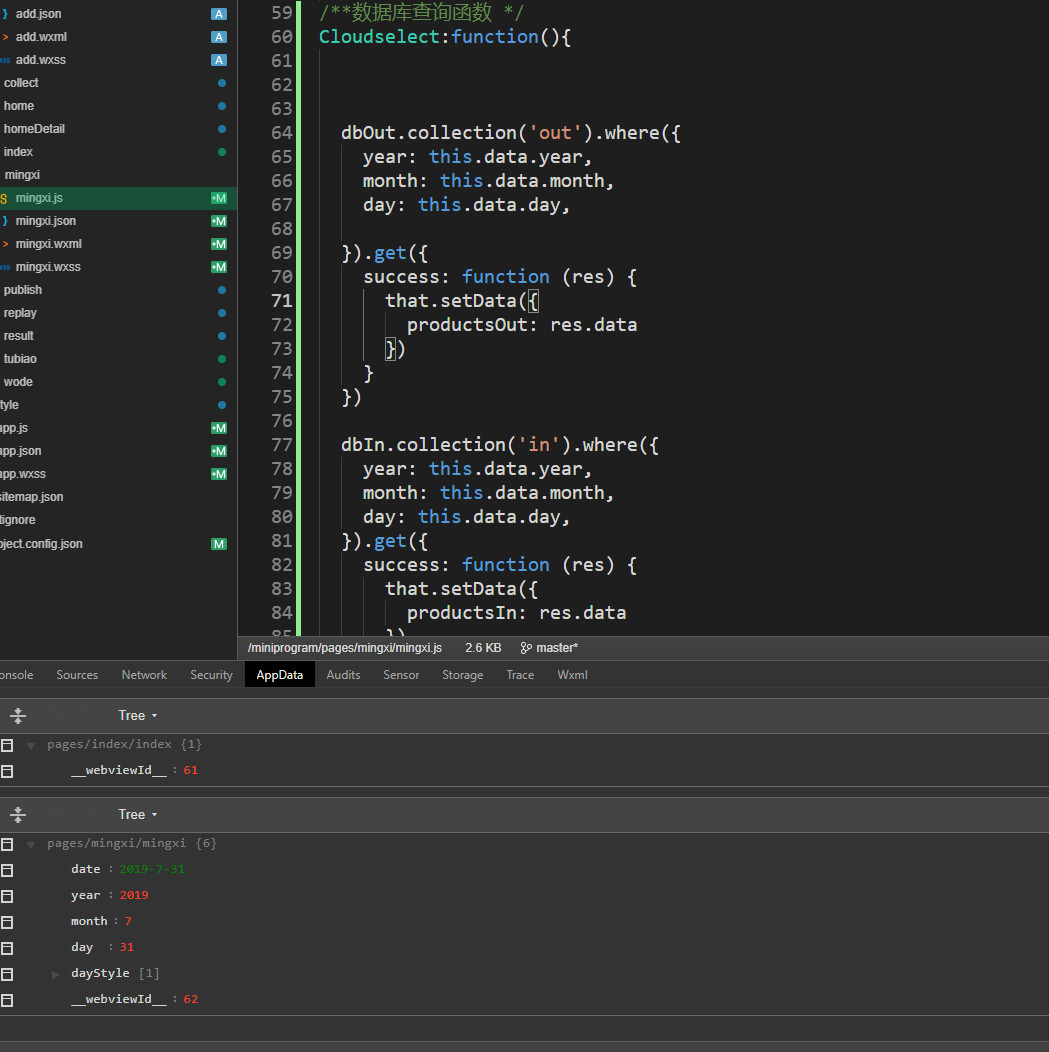The image size is (1049, 1052).
Task: Click the expand/collapse-all icon in the pages/index/index panel
Action: click(18, 715)
